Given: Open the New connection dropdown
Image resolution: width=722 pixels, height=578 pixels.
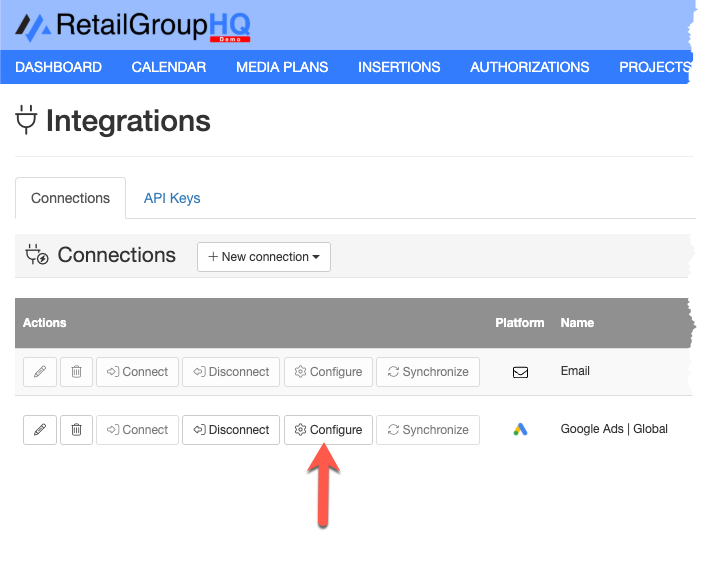Looking at the screenshot, I should (x=264, y=257).
